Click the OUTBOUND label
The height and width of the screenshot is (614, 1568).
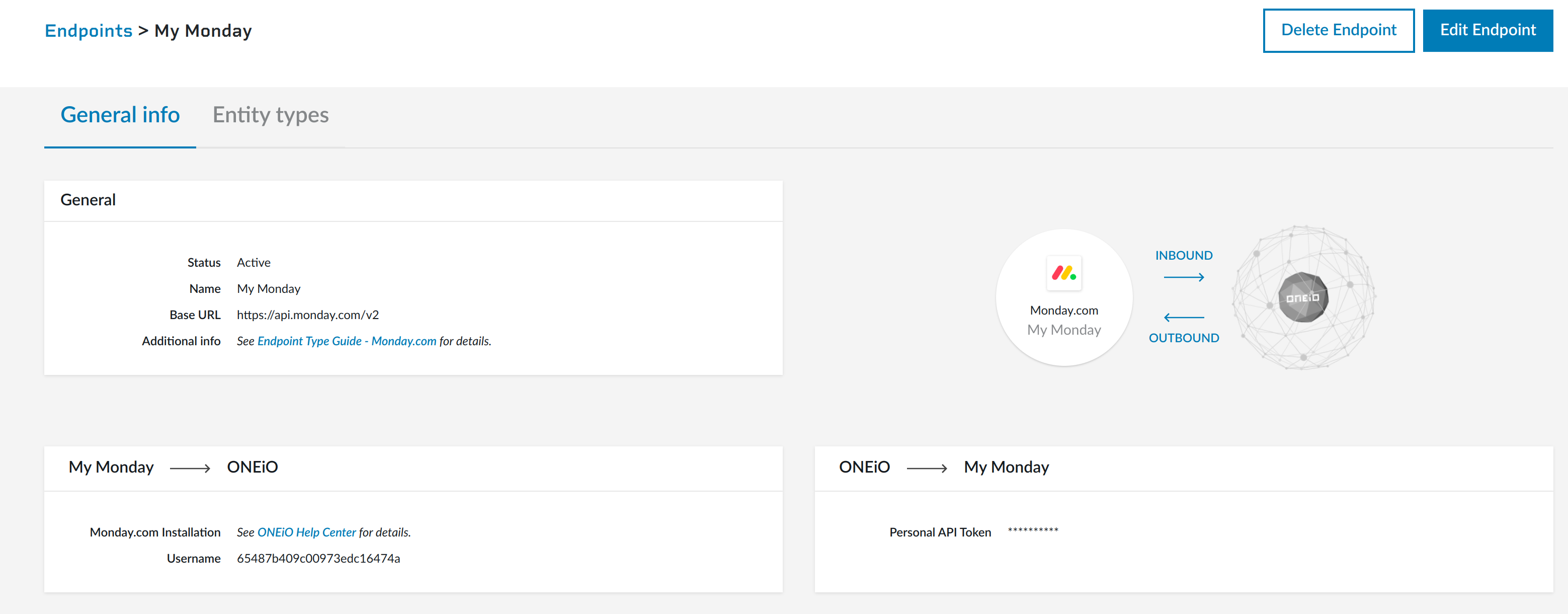click(1183, 338)
